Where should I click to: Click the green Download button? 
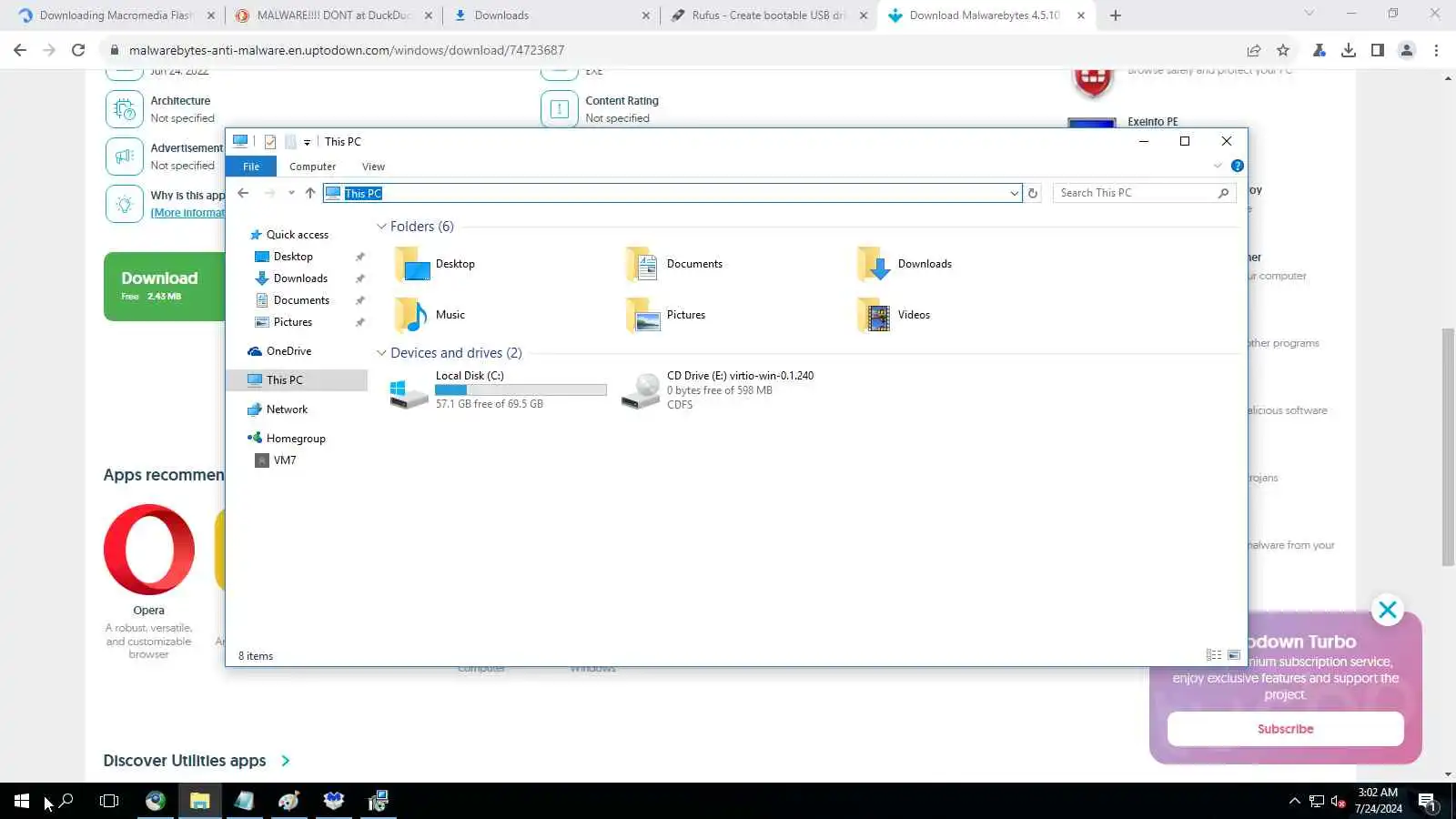pos(165,287)
